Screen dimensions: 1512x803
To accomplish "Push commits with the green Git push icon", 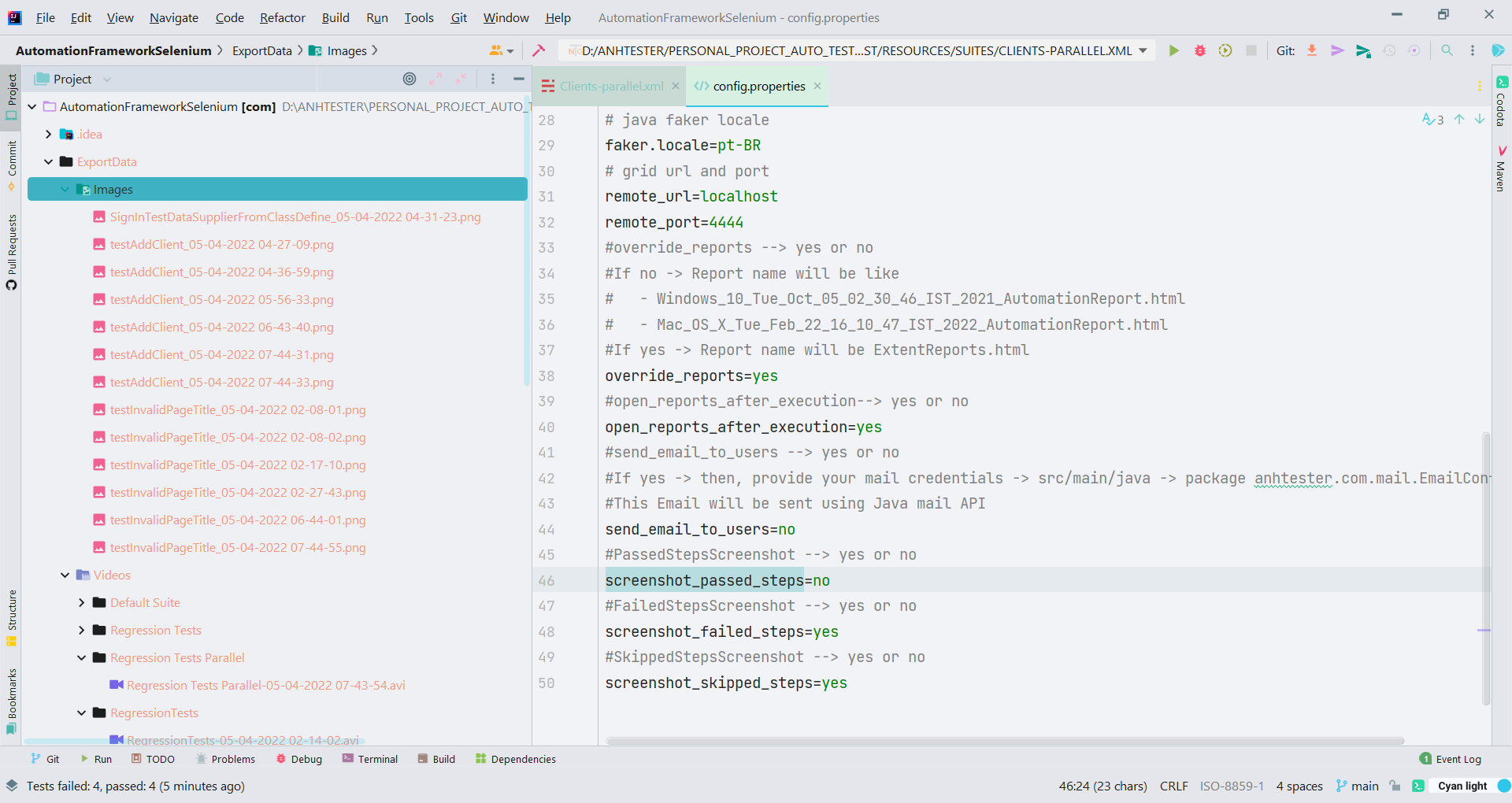I will point(1363,50).
